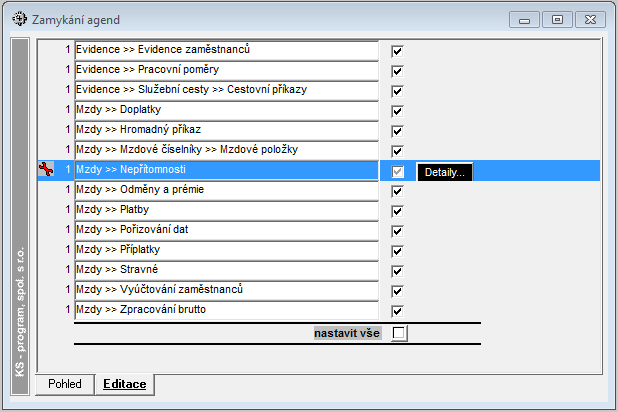Open Detaily for the Nepřítomnosti row

click(445, 172)
